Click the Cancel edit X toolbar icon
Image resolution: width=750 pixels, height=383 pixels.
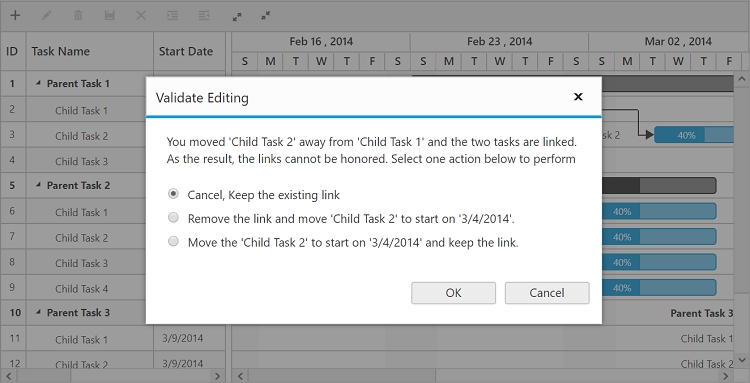[141, 15]
